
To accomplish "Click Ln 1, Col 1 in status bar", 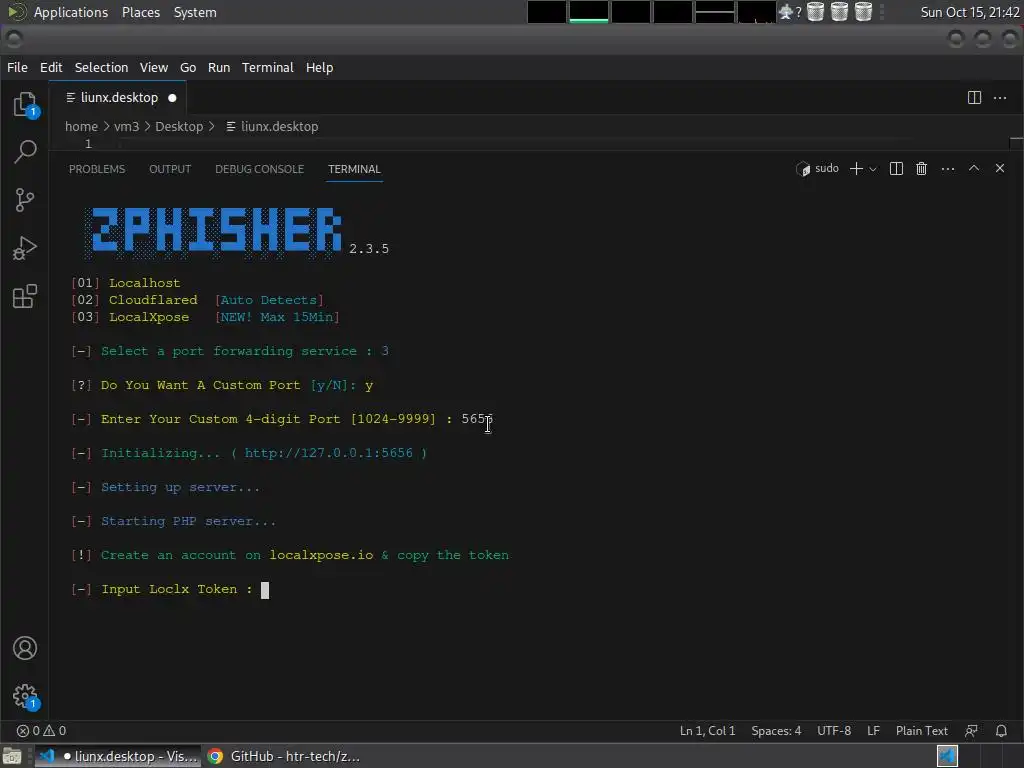I will [x=707, y=731].
